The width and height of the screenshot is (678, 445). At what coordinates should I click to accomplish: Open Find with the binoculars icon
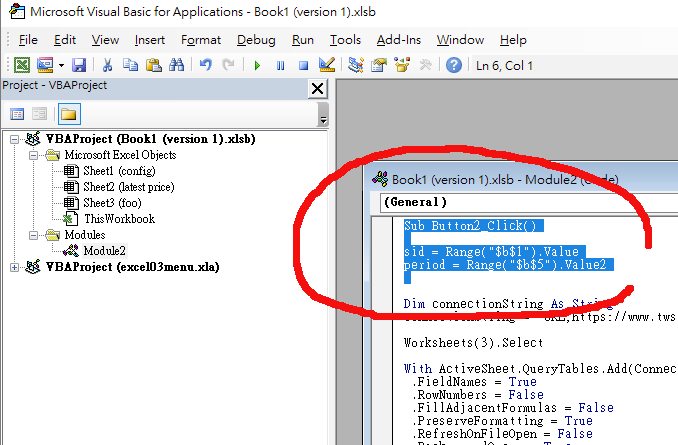pos(177,65)
